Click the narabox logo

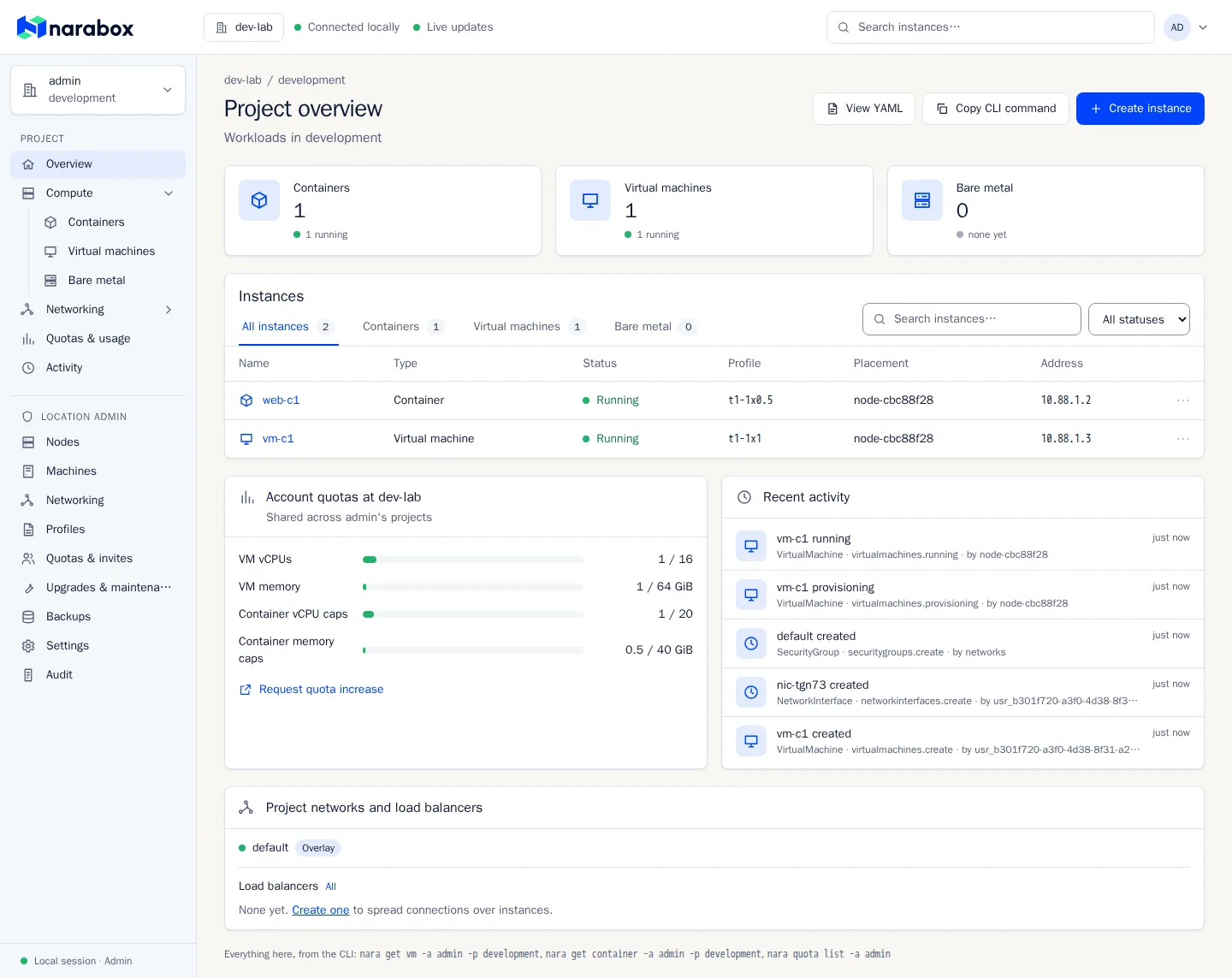75,27
